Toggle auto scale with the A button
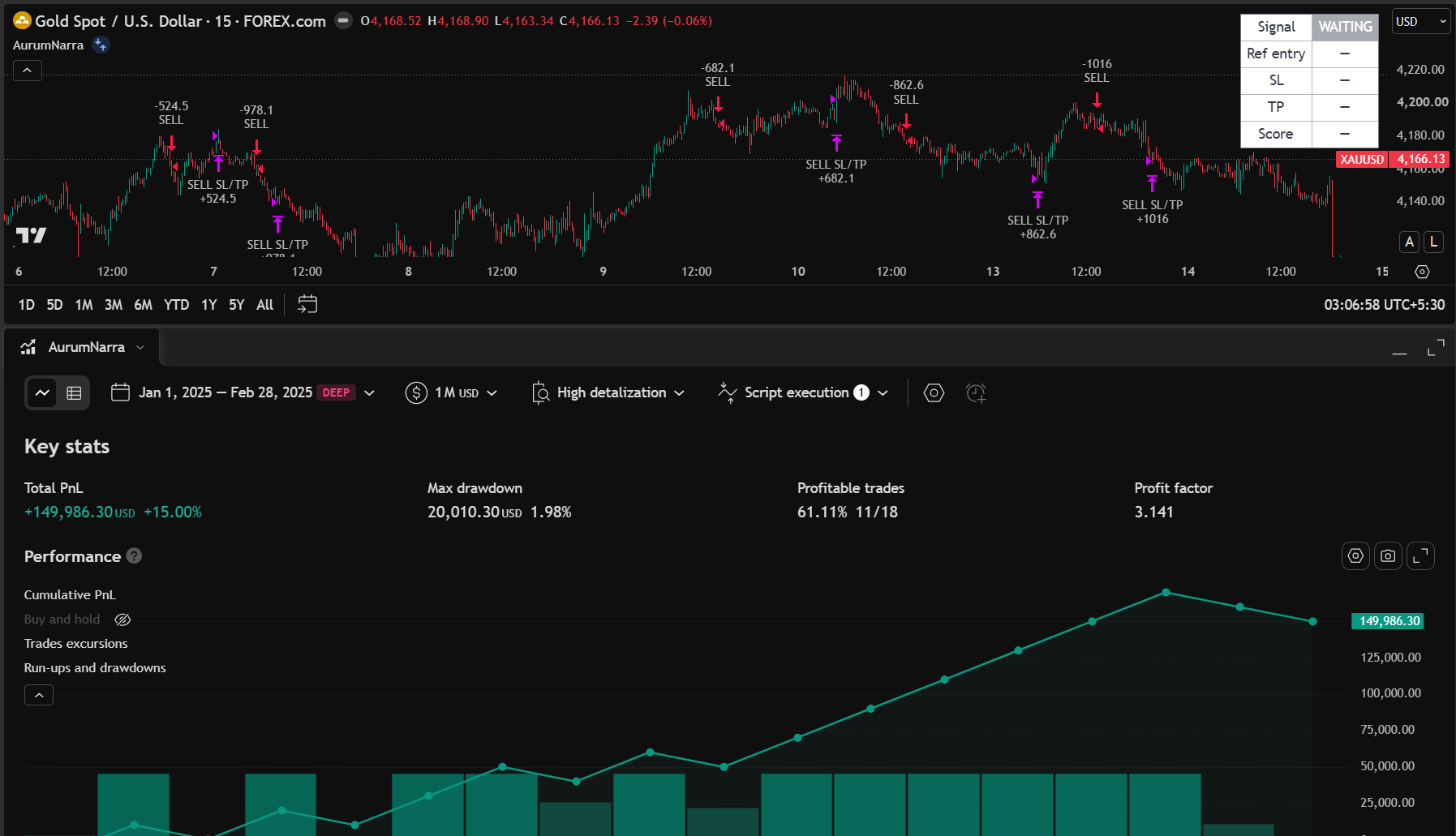The height and width of the screenshot is (836, 1456). tap(1409, 242)
